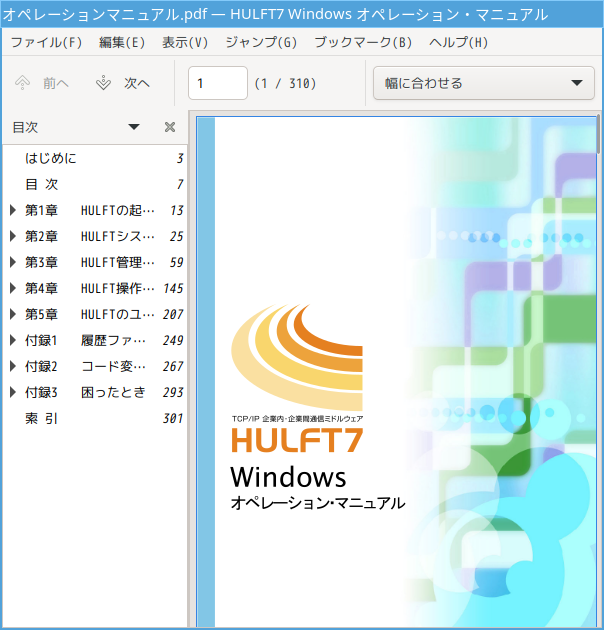Select the 索 引 outline entry
The image size is (604, 630).
(95, 418)
